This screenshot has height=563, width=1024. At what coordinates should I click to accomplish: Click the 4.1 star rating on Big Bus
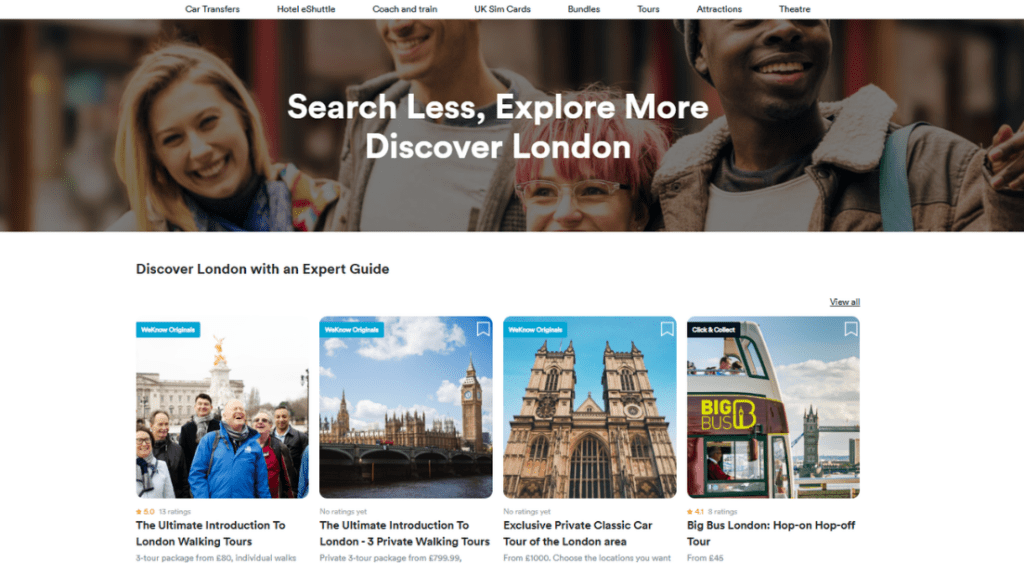(x=696, y=511)
